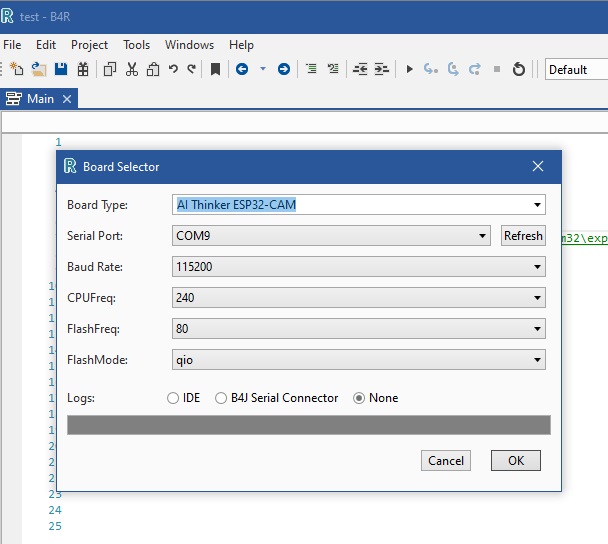Click the Cancel button
Image resolution: width=608 pixels, height=544 pixels.
(x=446, y=461)
